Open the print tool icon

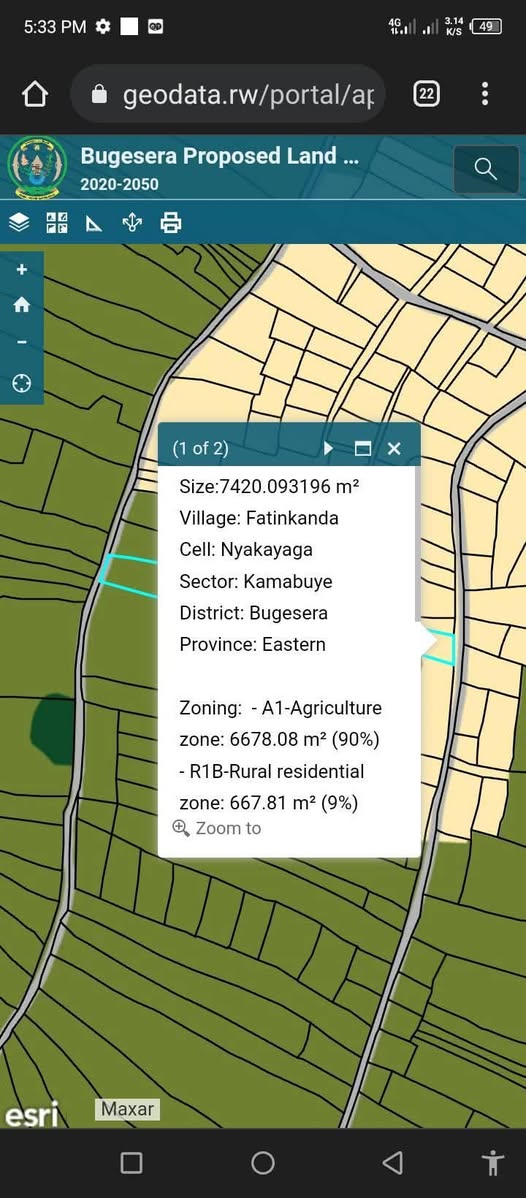pyautogui.click(x=170, y=223)
